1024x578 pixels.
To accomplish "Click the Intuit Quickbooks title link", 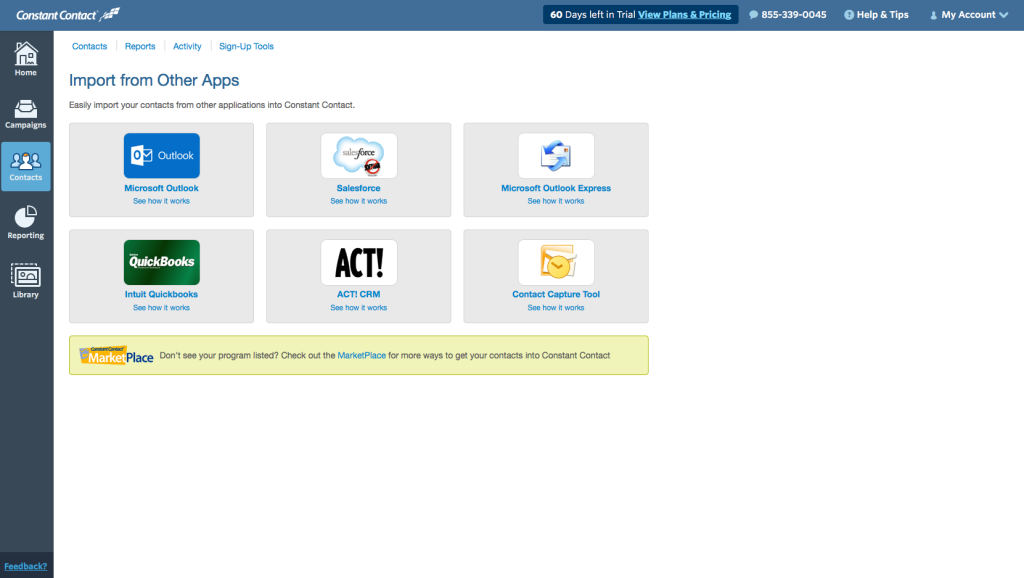I will 161,295.
